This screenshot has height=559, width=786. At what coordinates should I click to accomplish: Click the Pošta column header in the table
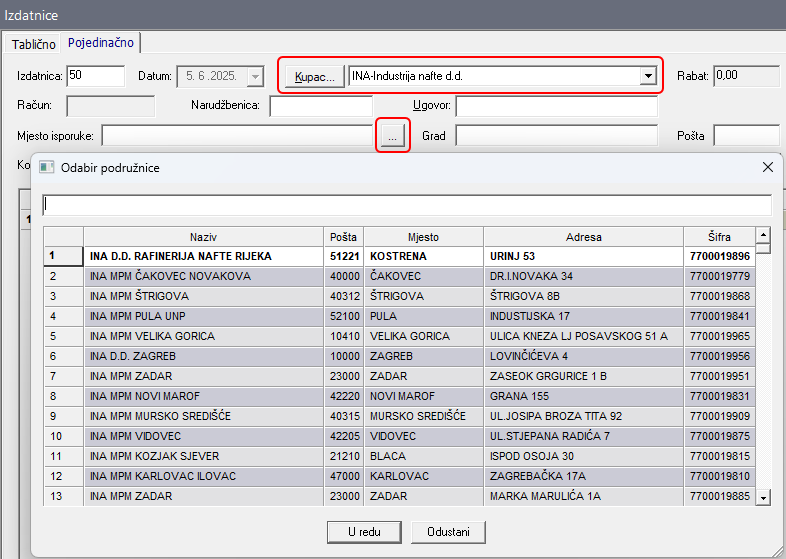pyautogui.click(x=343, y=237)
